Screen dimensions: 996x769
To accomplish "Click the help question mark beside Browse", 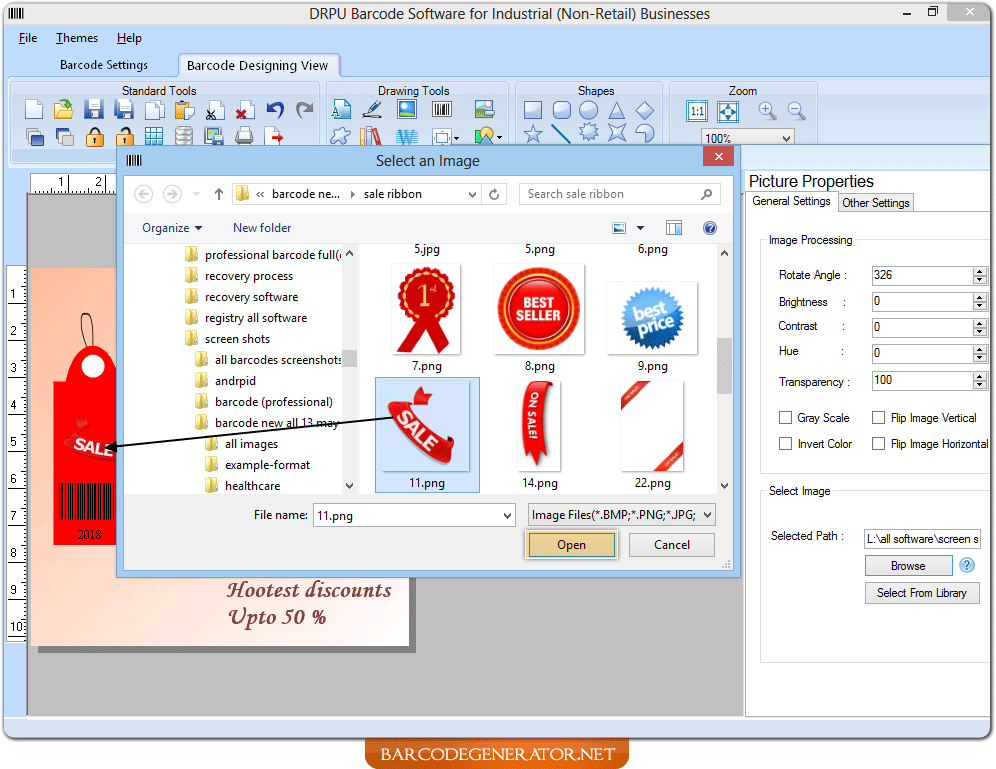I will (x=967, y=565).
